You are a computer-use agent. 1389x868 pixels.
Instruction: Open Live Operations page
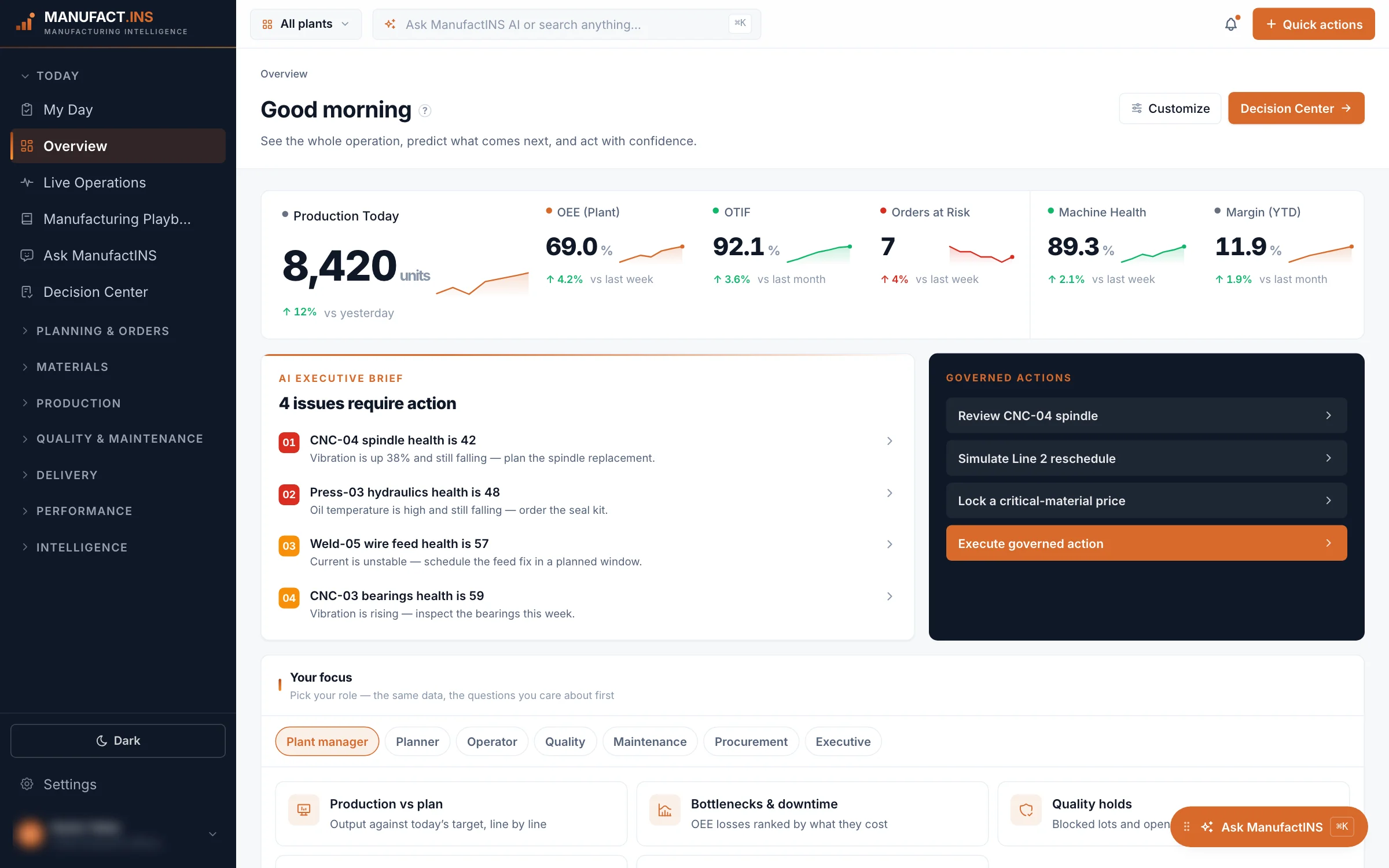click(x=118, y=182)
